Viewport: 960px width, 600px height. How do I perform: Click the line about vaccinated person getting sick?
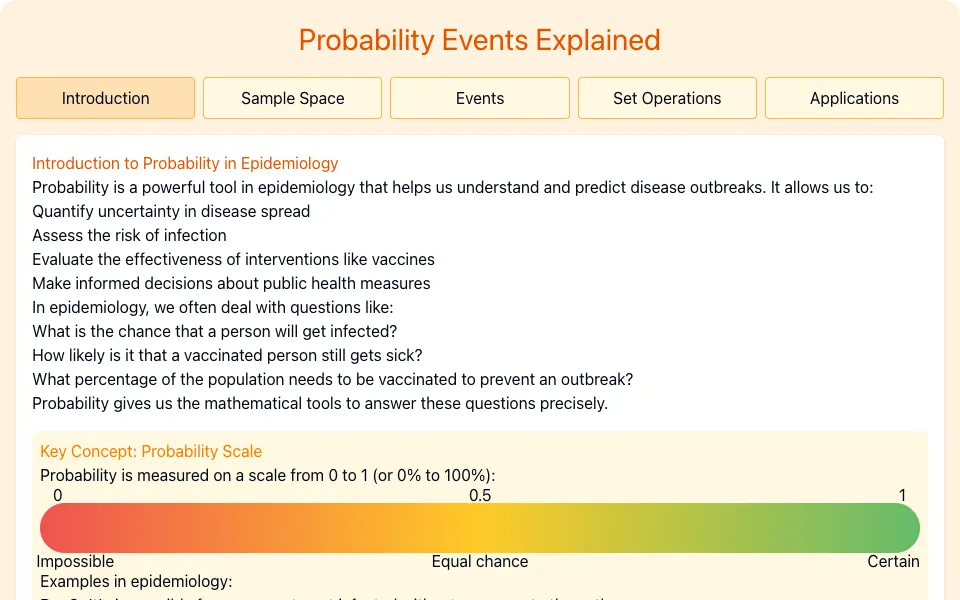(x=227, y=355)
